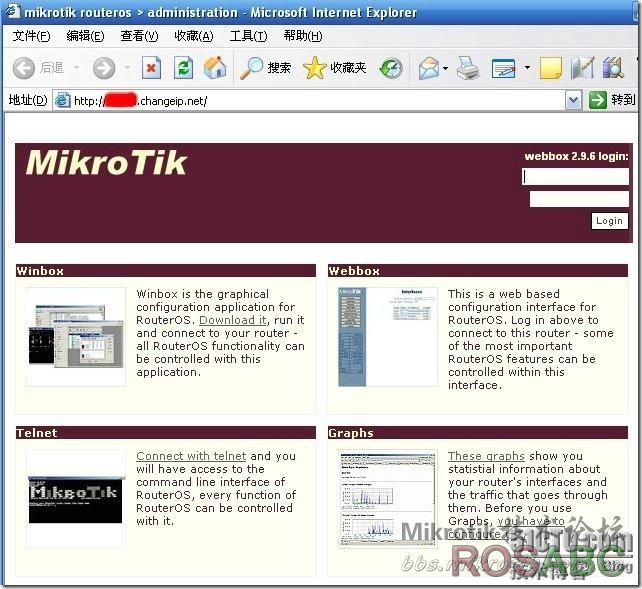The width and height of the screenshot is (642, 589).
Task: Follow the These graphs link
Action: [486, 456]
